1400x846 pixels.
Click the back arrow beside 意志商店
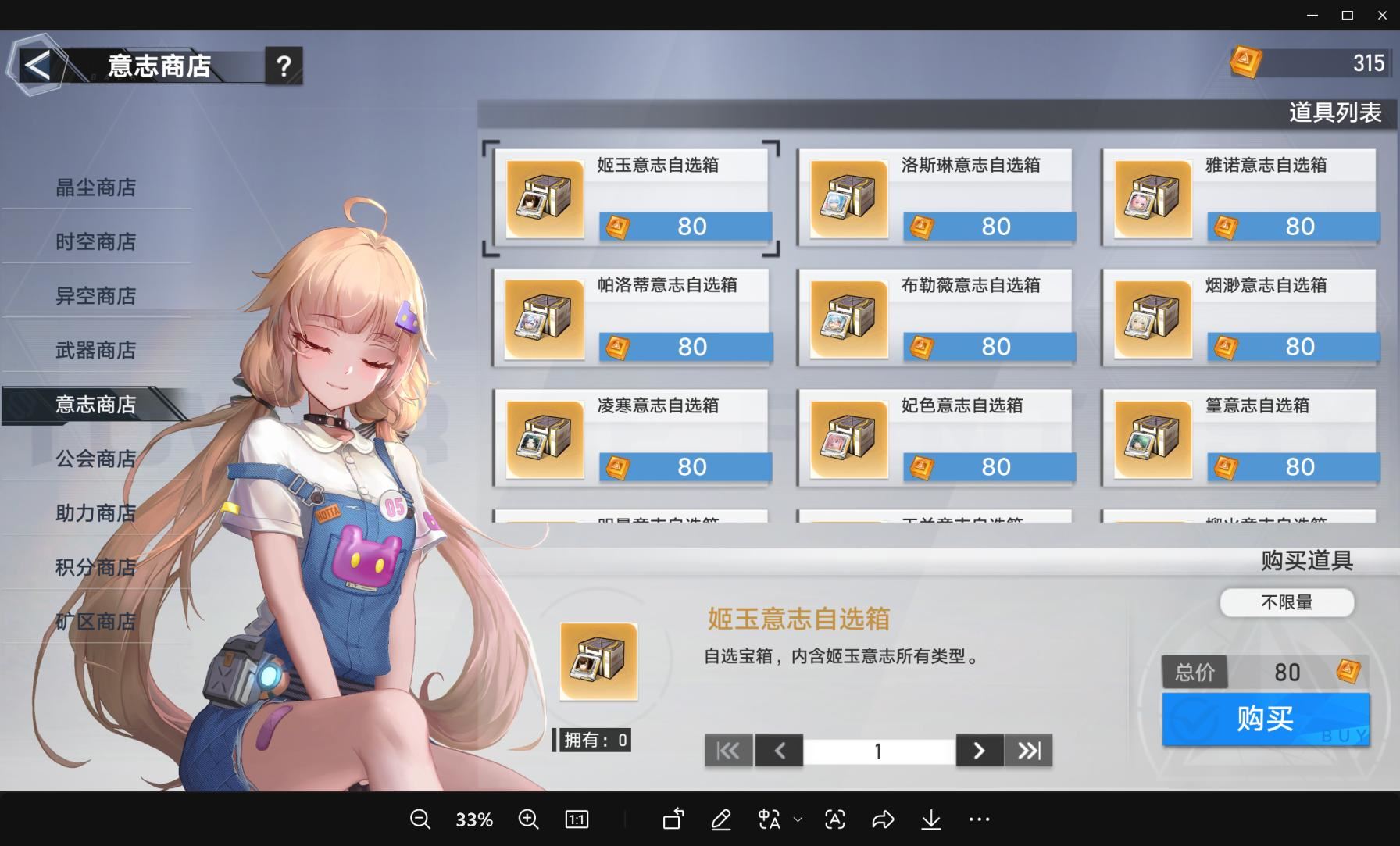[x=36, y=65]
